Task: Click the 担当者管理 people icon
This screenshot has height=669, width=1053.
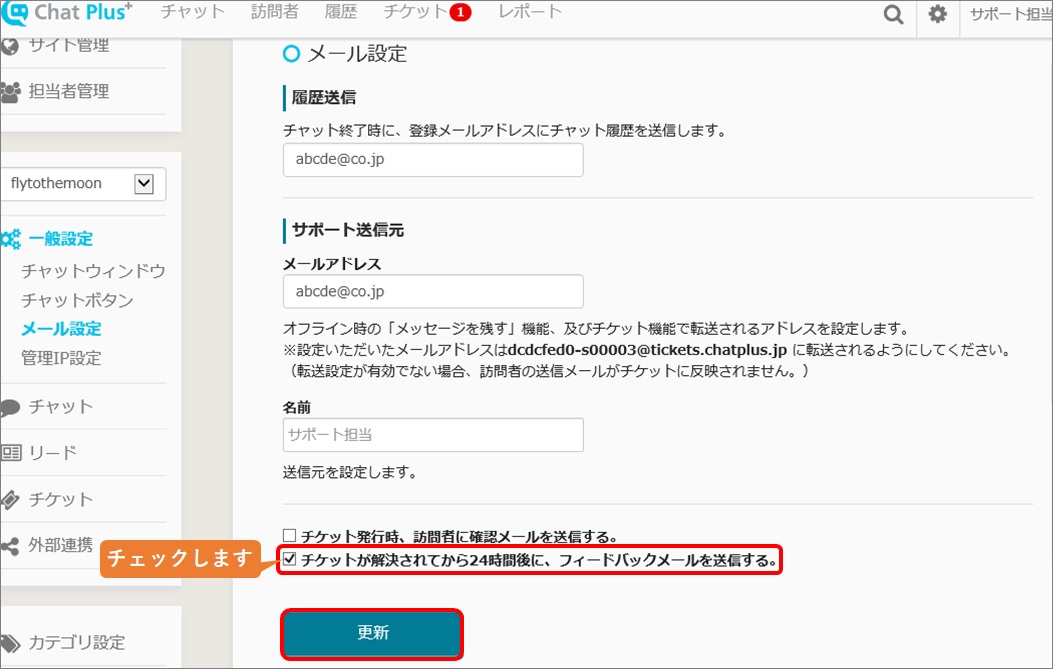Action: (x=11, y=92)
